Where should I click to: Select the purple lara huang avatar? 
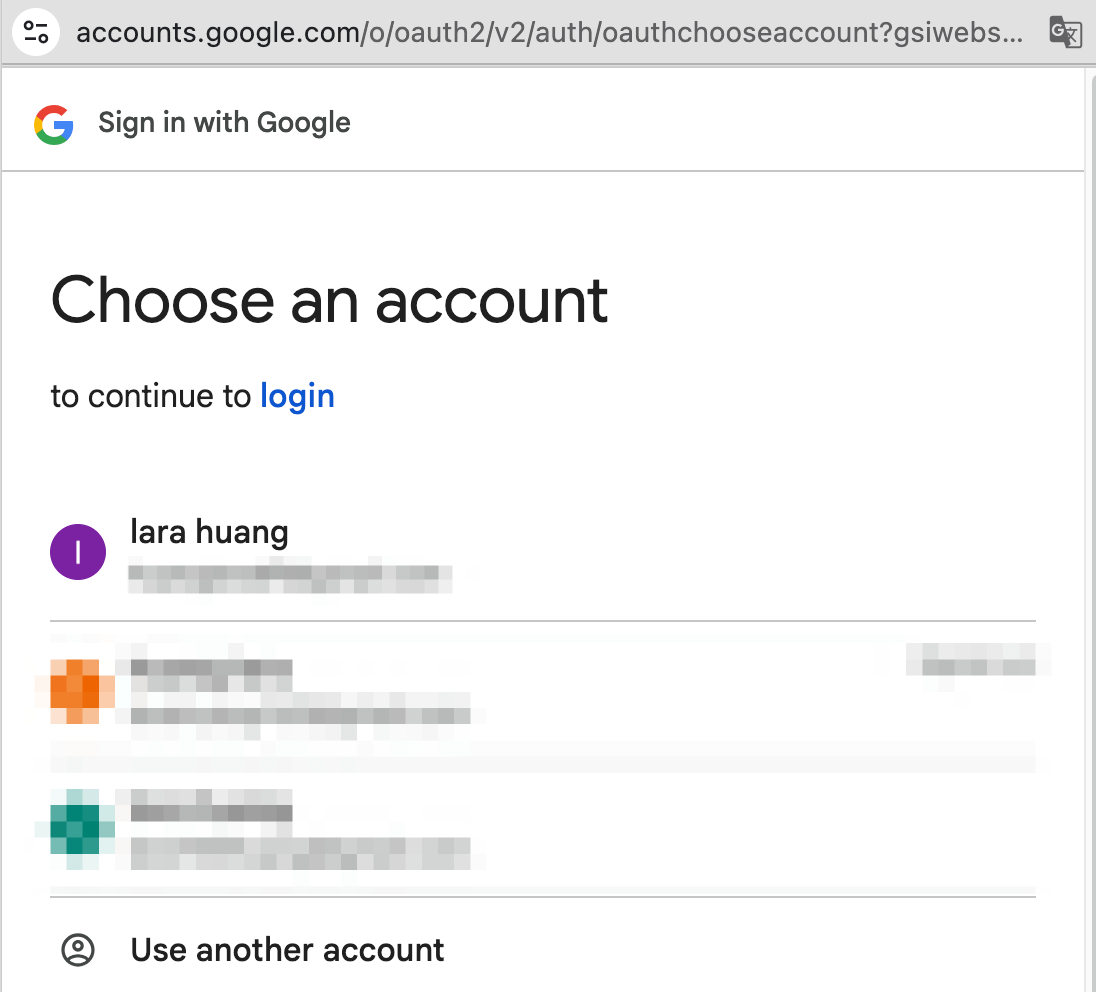point(78,552)
